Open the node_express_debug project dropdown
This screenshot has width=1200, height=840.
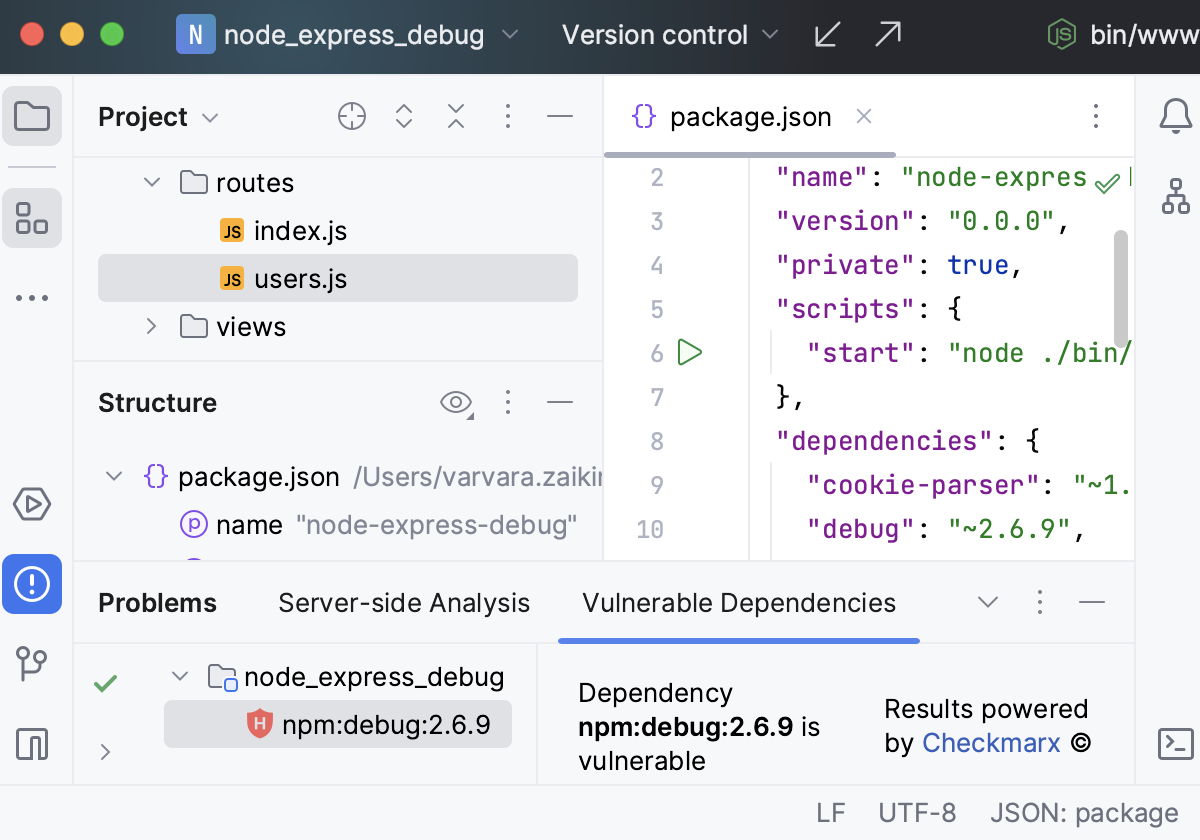[x=347, y=36]
